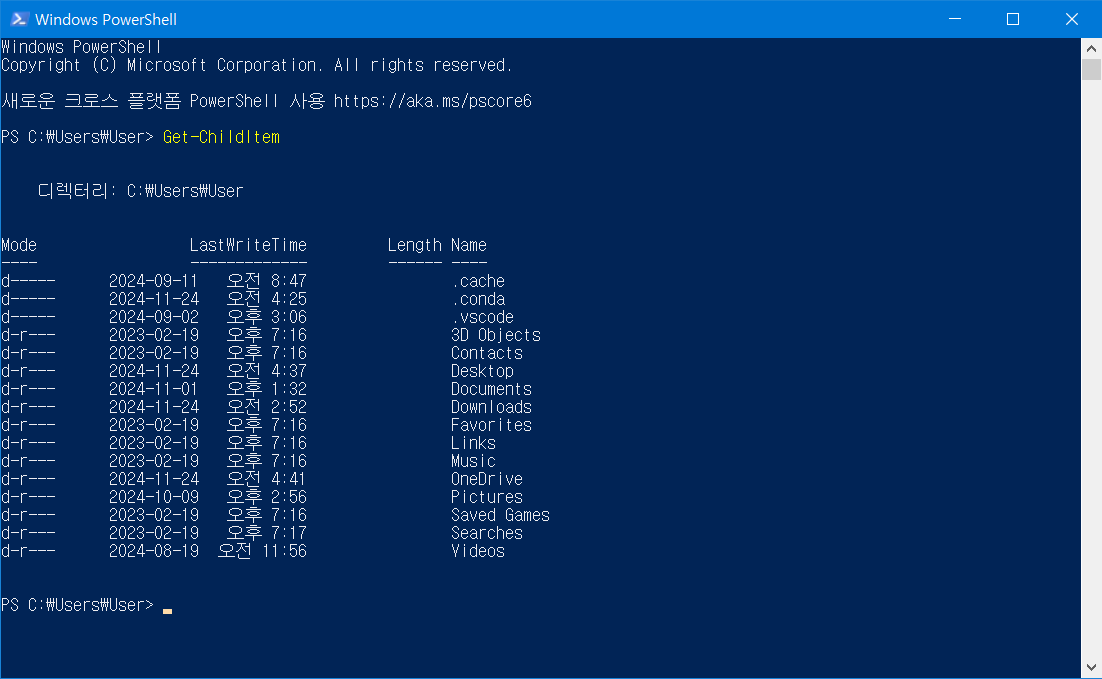Click the Links directory name
This screenshot has width=1102, height=679.
[x=473, y=444]
